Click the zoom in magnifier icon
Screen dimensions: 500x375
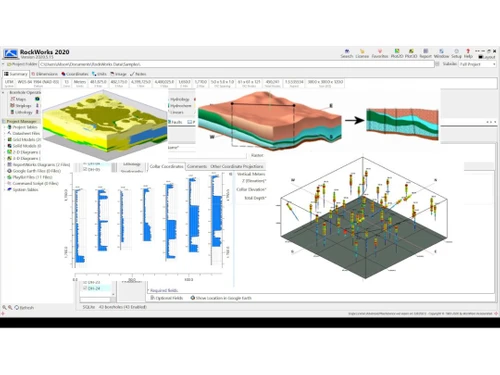(4, 308)
